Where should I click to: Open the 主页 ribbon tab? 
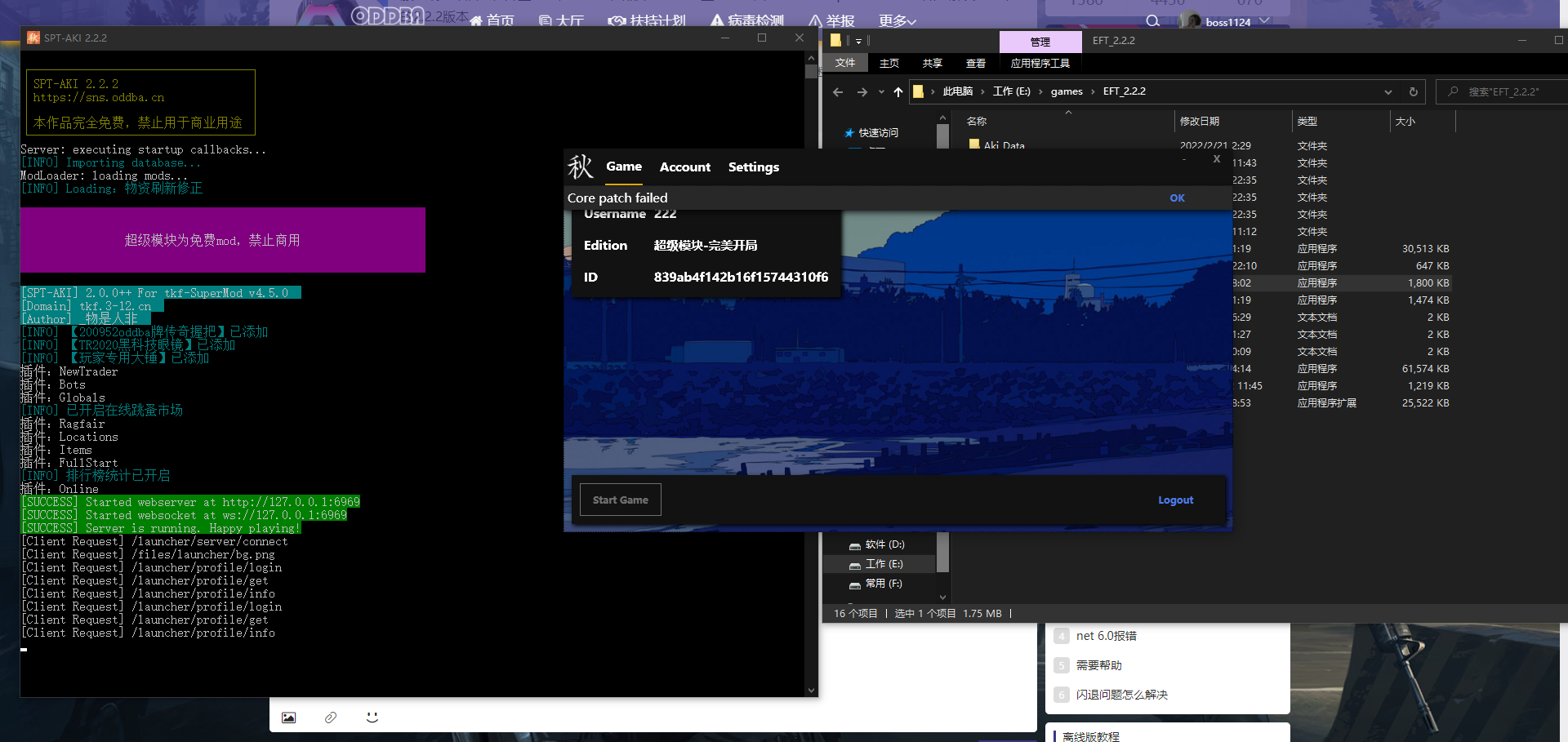[x=889, y=63]
